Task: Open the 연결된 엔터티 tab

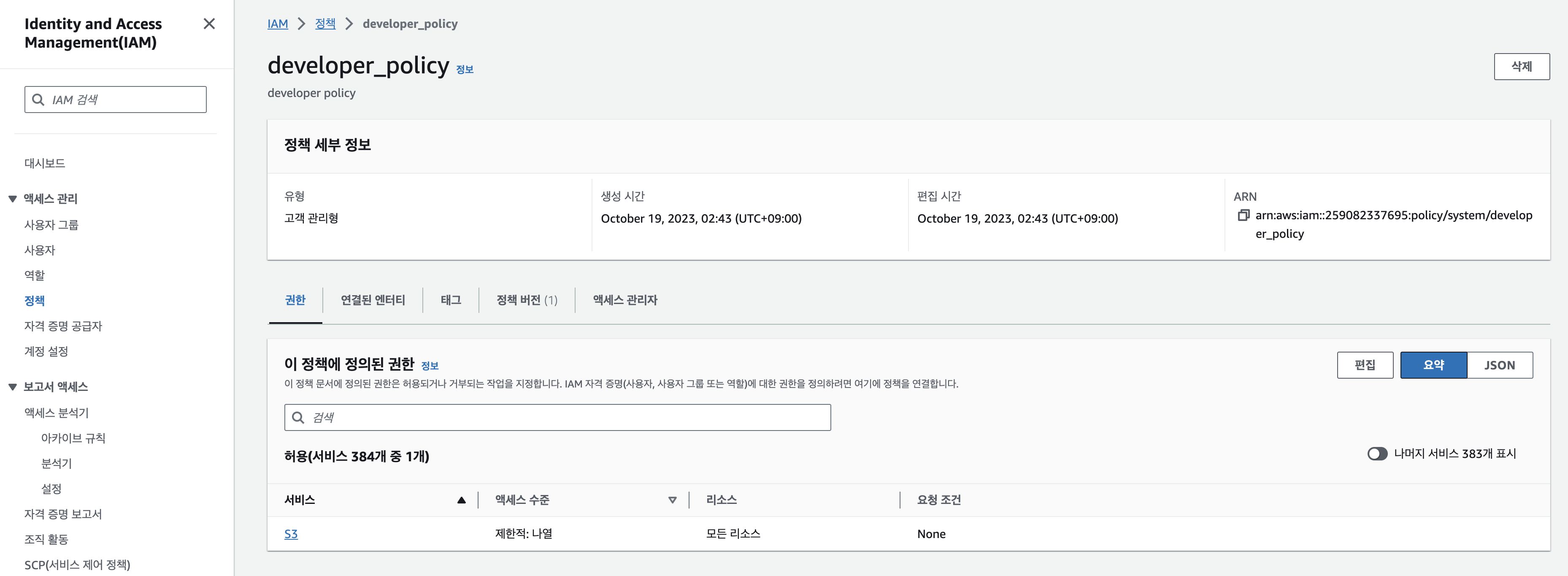Action: [x=373, y=300]
